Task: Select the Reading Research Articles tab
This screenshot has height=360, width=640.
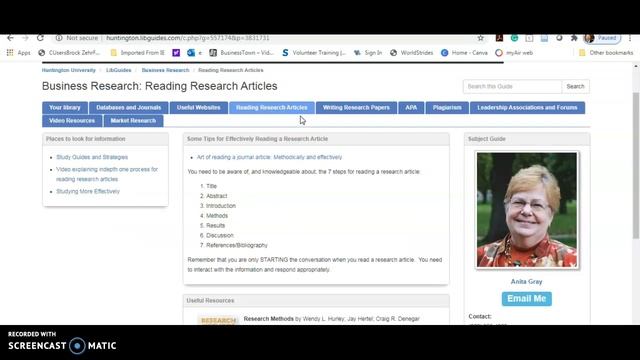Action: [272, 108]
